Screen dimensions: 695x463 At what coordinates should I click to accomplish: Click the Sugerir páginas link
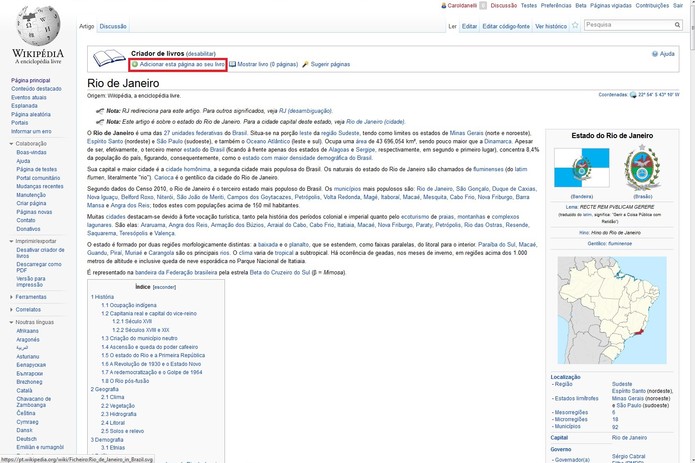(330, 64)
